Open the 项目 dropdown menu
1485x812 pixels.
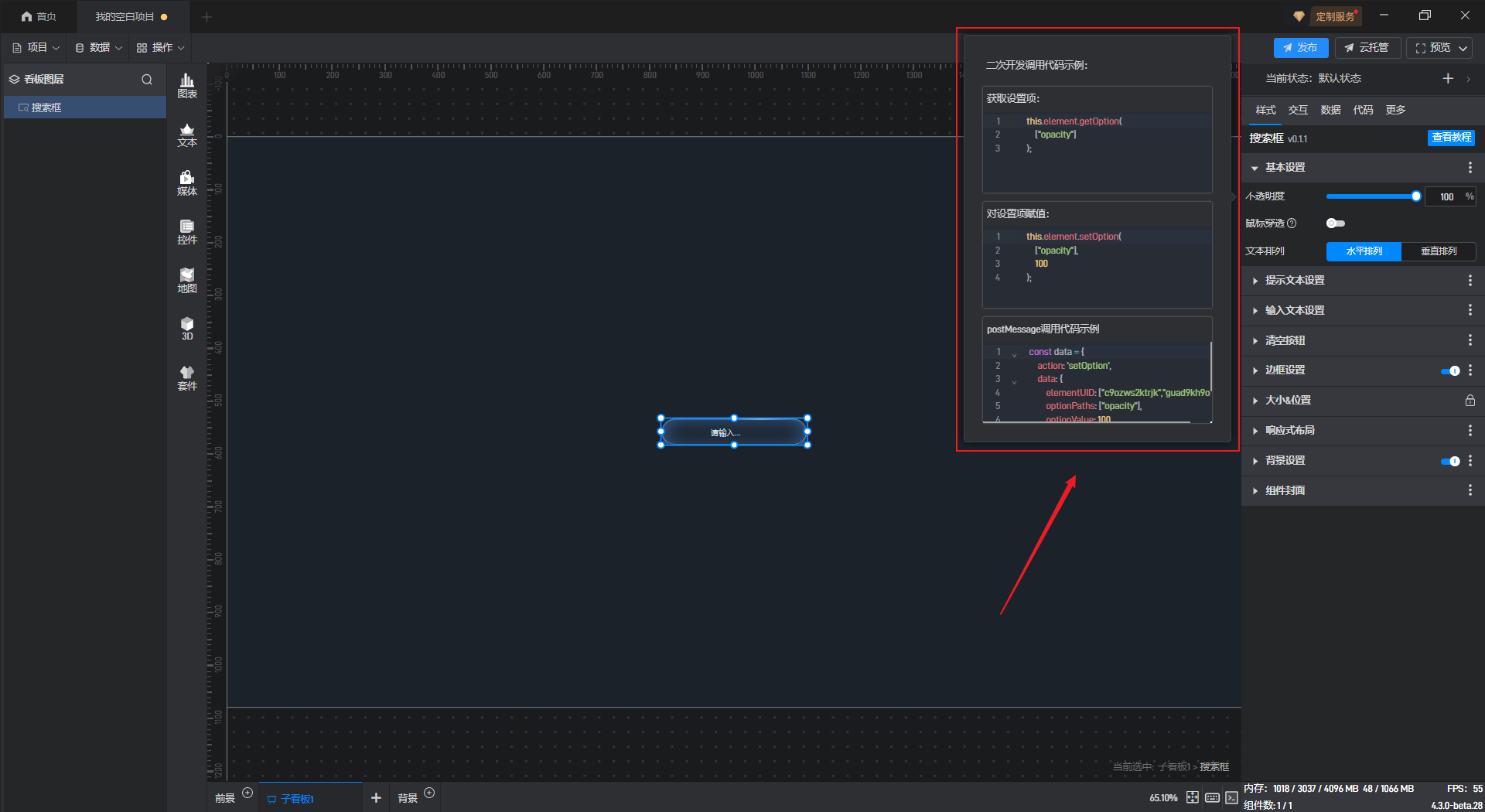point(36,48)
